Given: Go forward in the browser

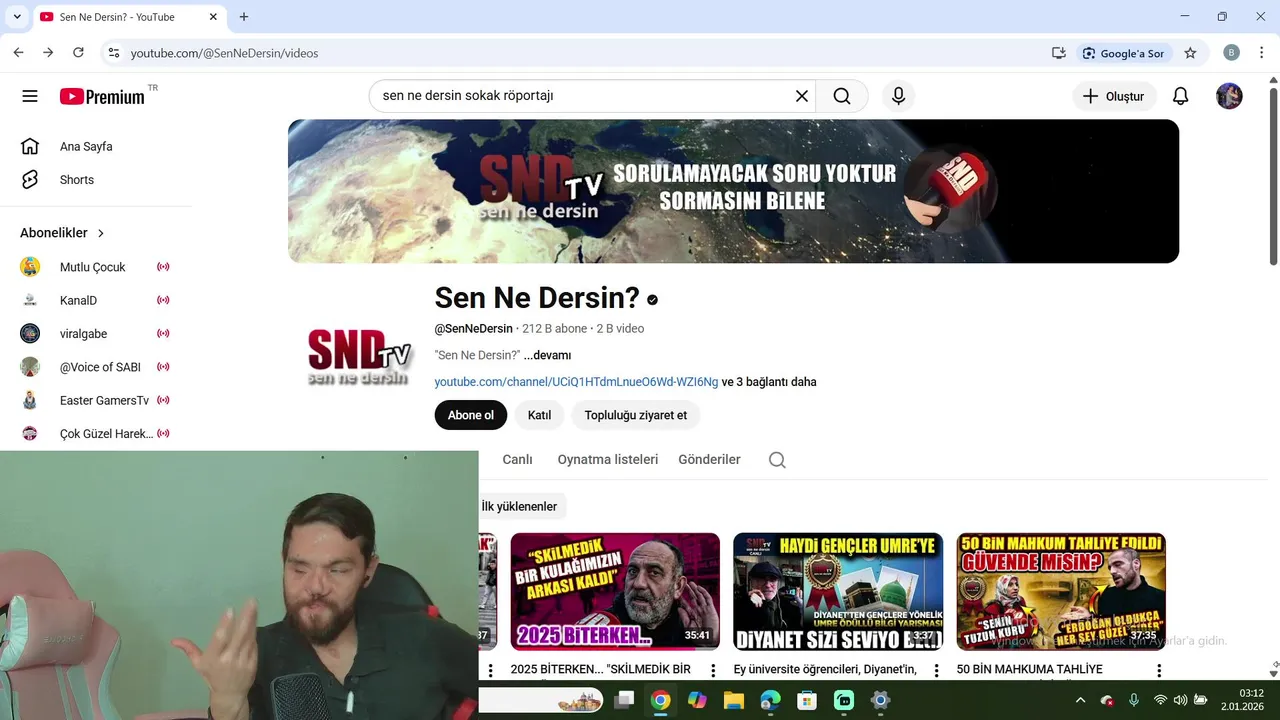Looking at the screenshot, I should [48, 53].
